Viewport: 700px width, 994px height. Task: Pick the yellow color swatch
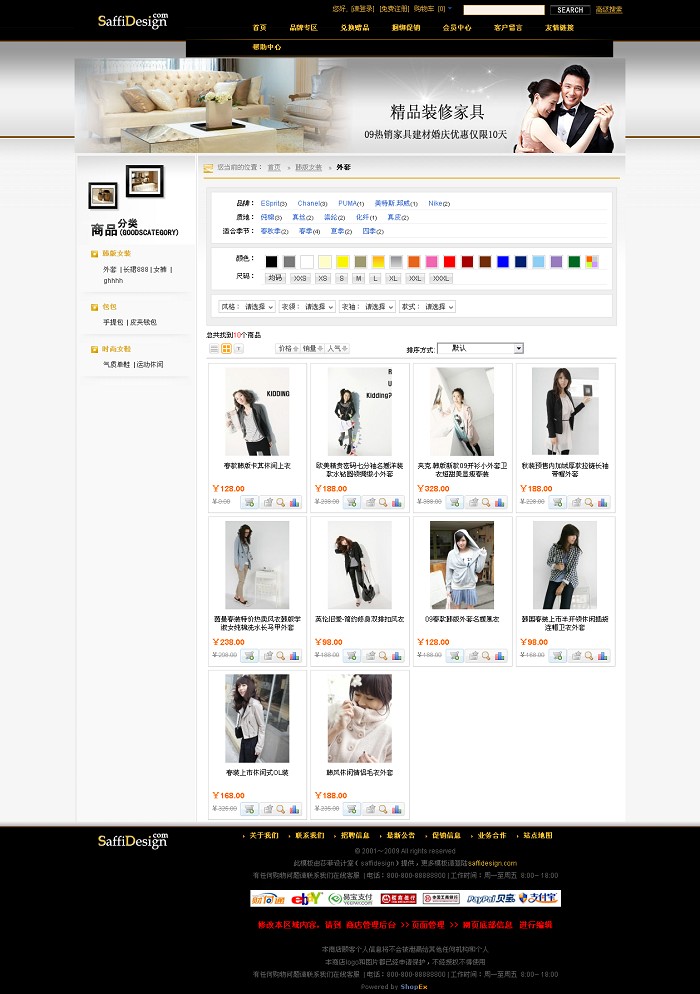(342, 261)
